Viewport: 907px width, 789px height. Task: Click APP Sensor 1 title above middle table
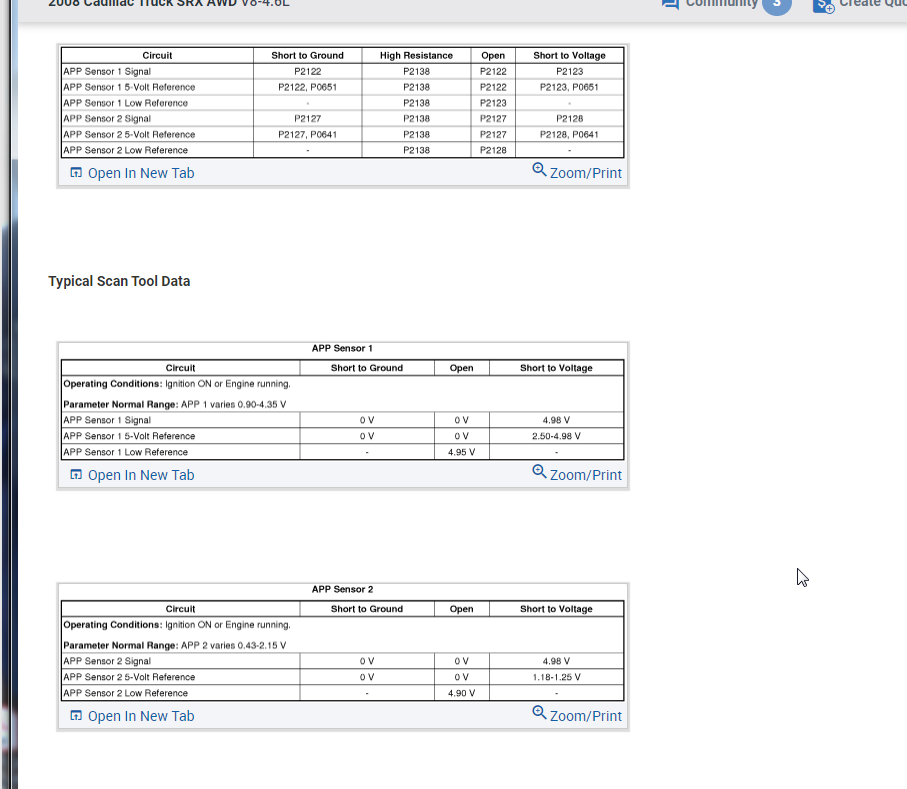[342, 348]
